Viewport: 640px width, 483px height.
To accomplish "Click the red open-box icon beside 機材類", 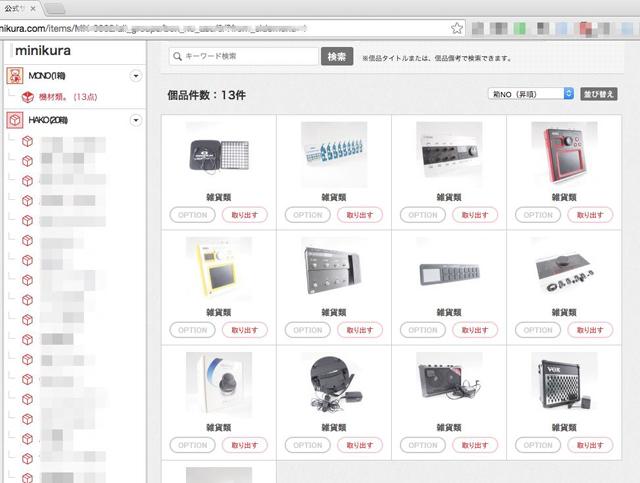I will click(28, 97).
